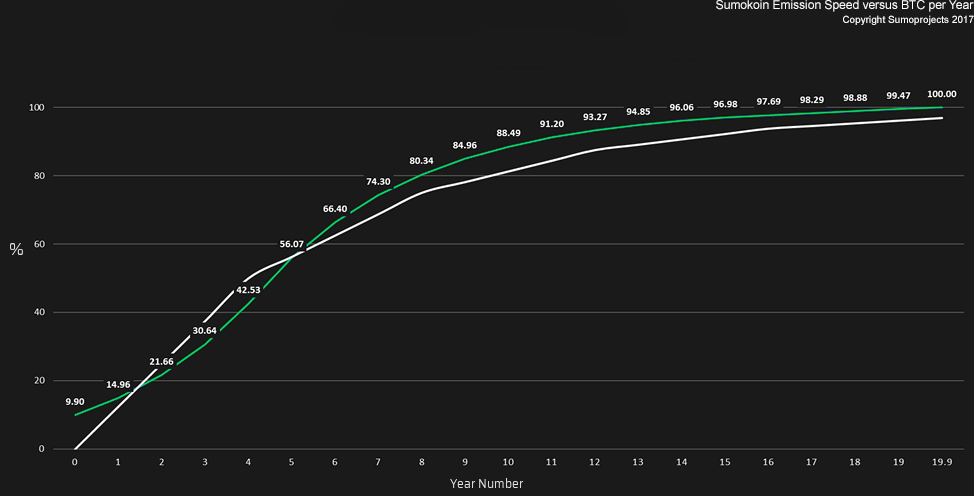This screenshot has height=496, width=974.
Task: Select the 66.40 data label
Action: [x=335, y=209]
